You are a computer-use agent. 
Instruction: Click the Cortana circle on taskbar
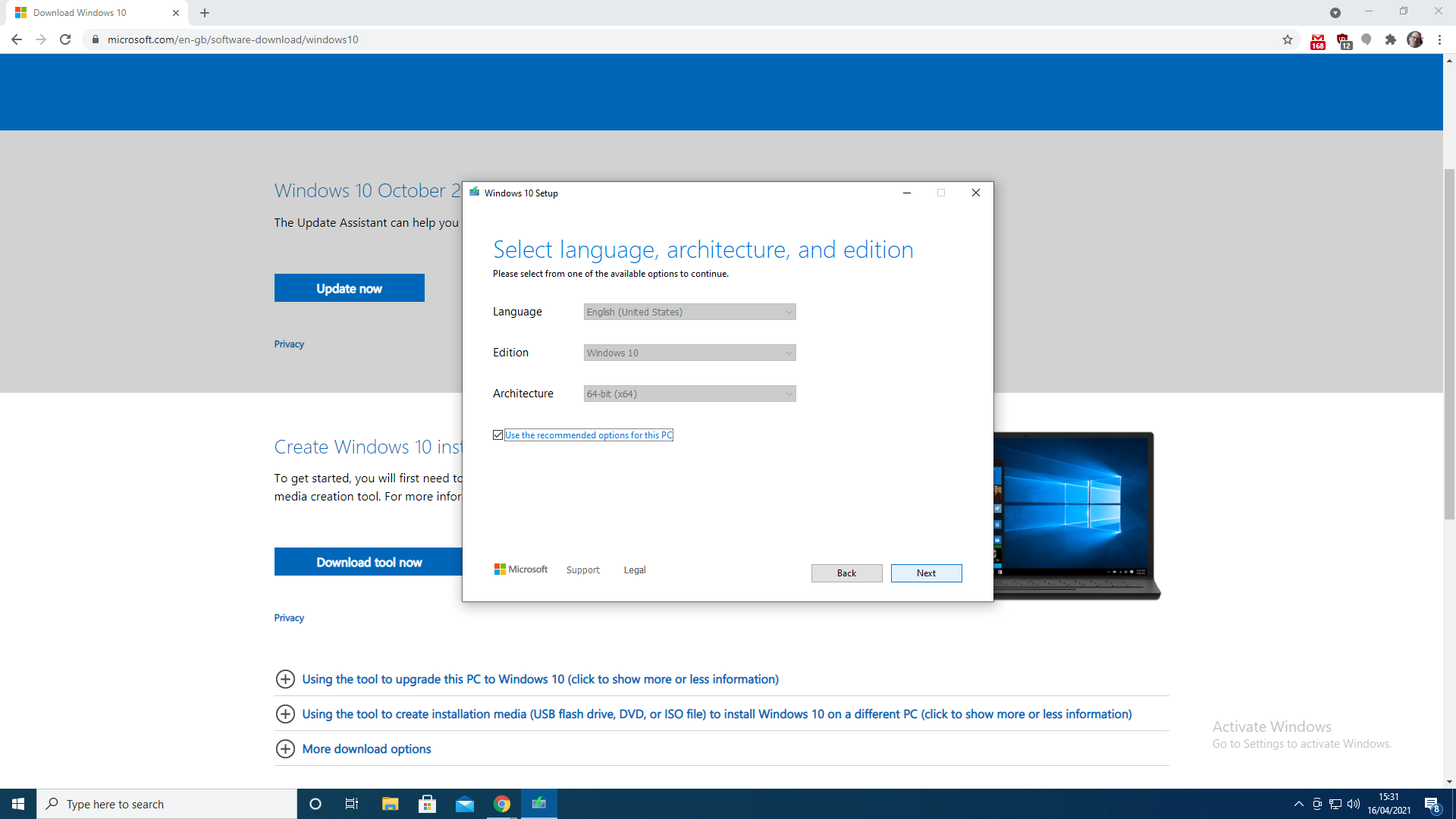(x=315, y=804)
